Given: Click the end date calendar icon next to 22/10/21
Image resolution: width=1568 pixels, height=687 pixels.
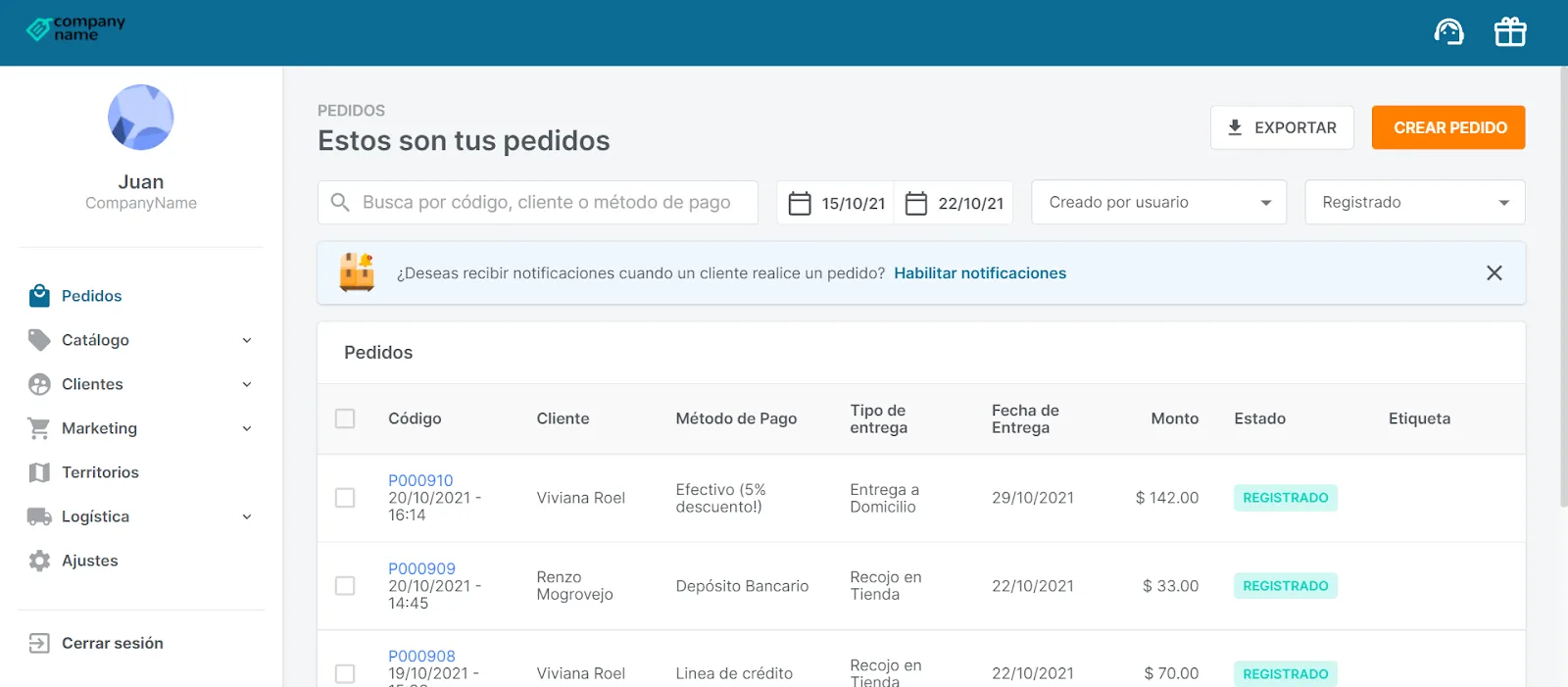Looking at the screenshot, I should (916, 203).
